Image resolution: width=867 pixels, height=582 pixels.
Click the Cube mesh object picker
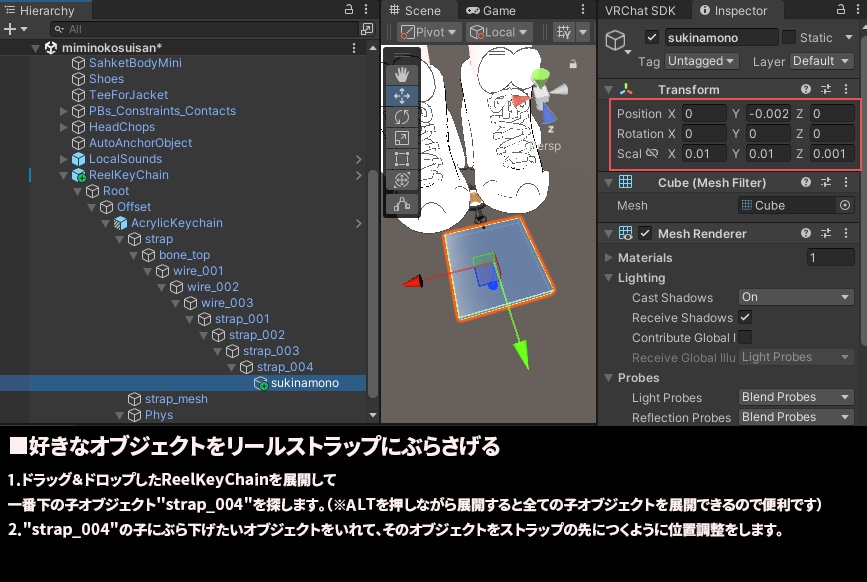845,204
